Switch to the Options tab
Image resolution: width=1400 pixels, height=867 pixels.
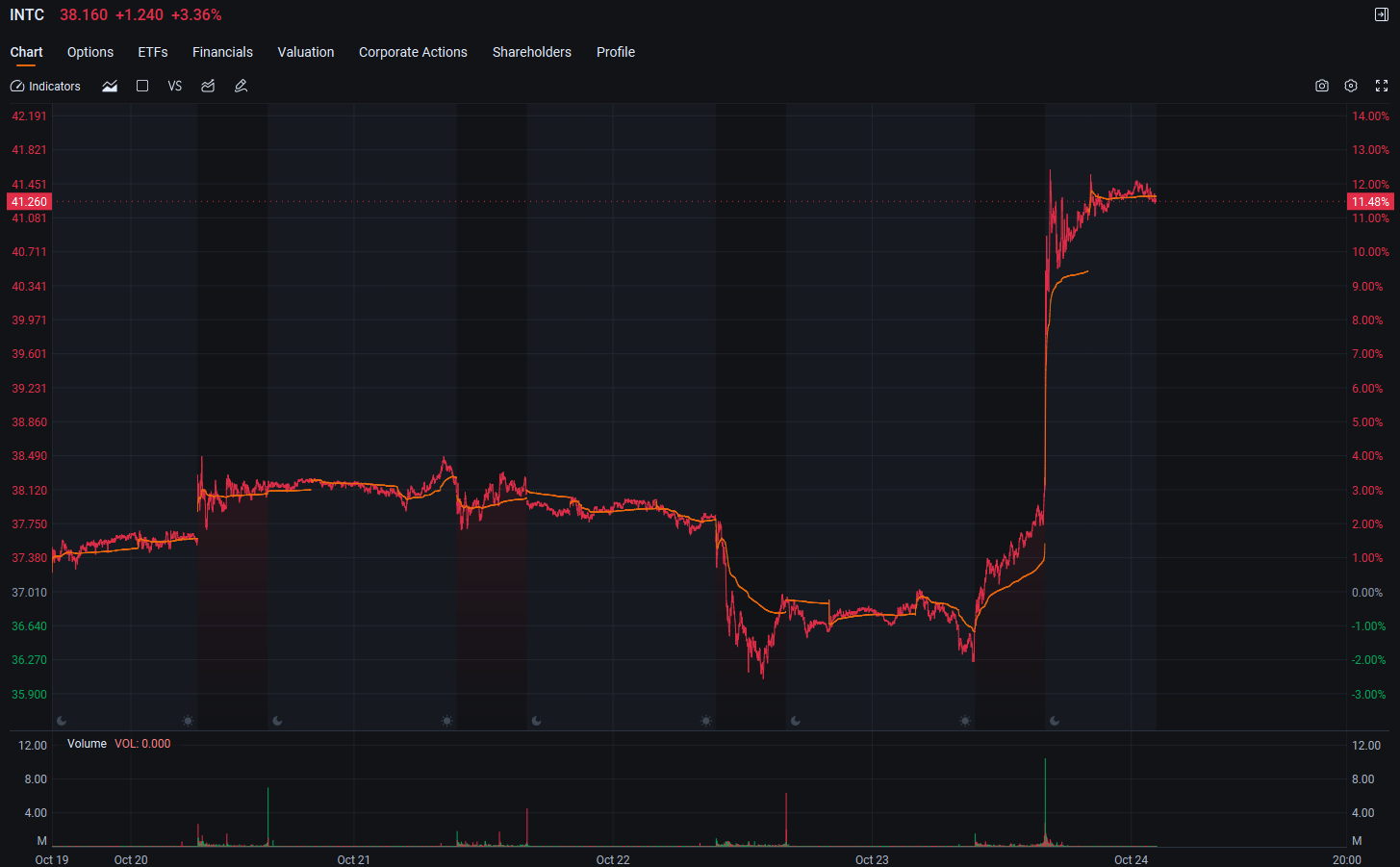tap(90, 52)
